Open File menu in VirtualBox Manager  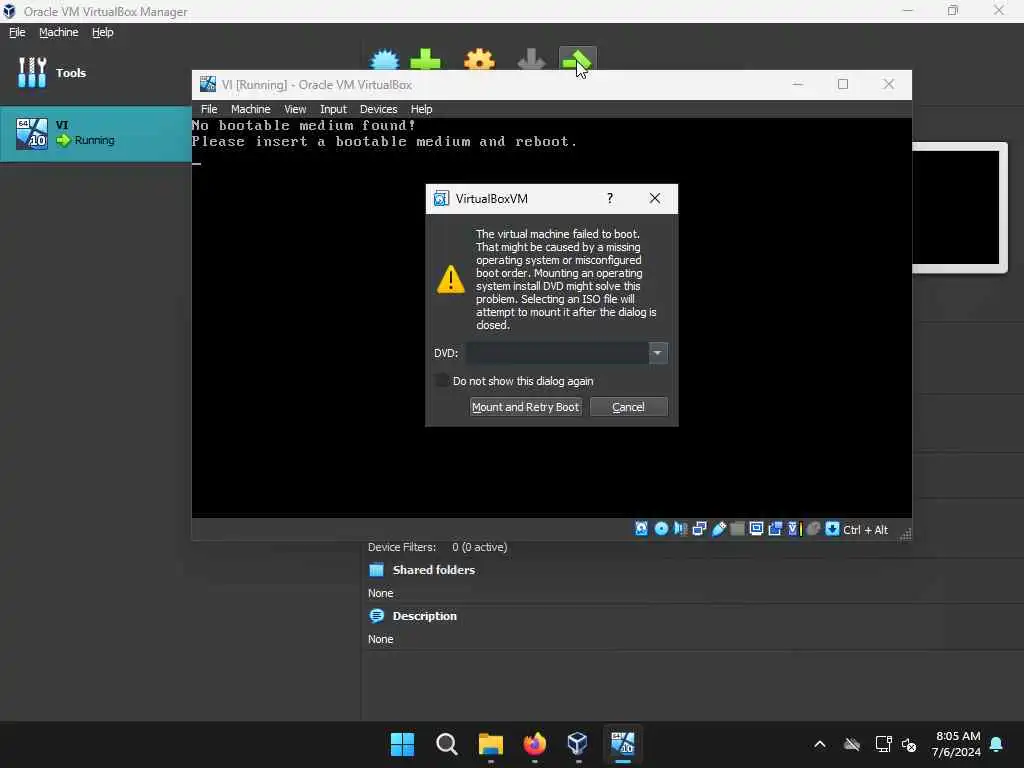pyautogui.click(x=17, y=32)
